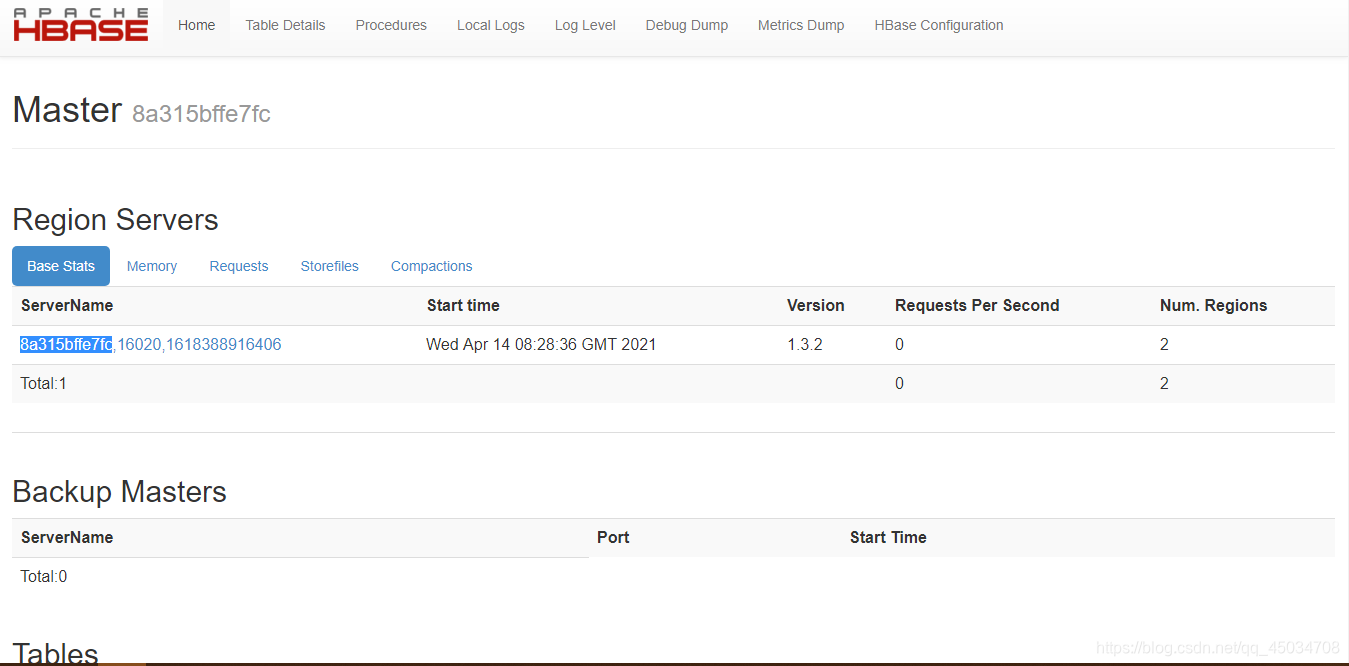
Task: Click the Backup Masters Port header
Action: (x=613, y=537)
